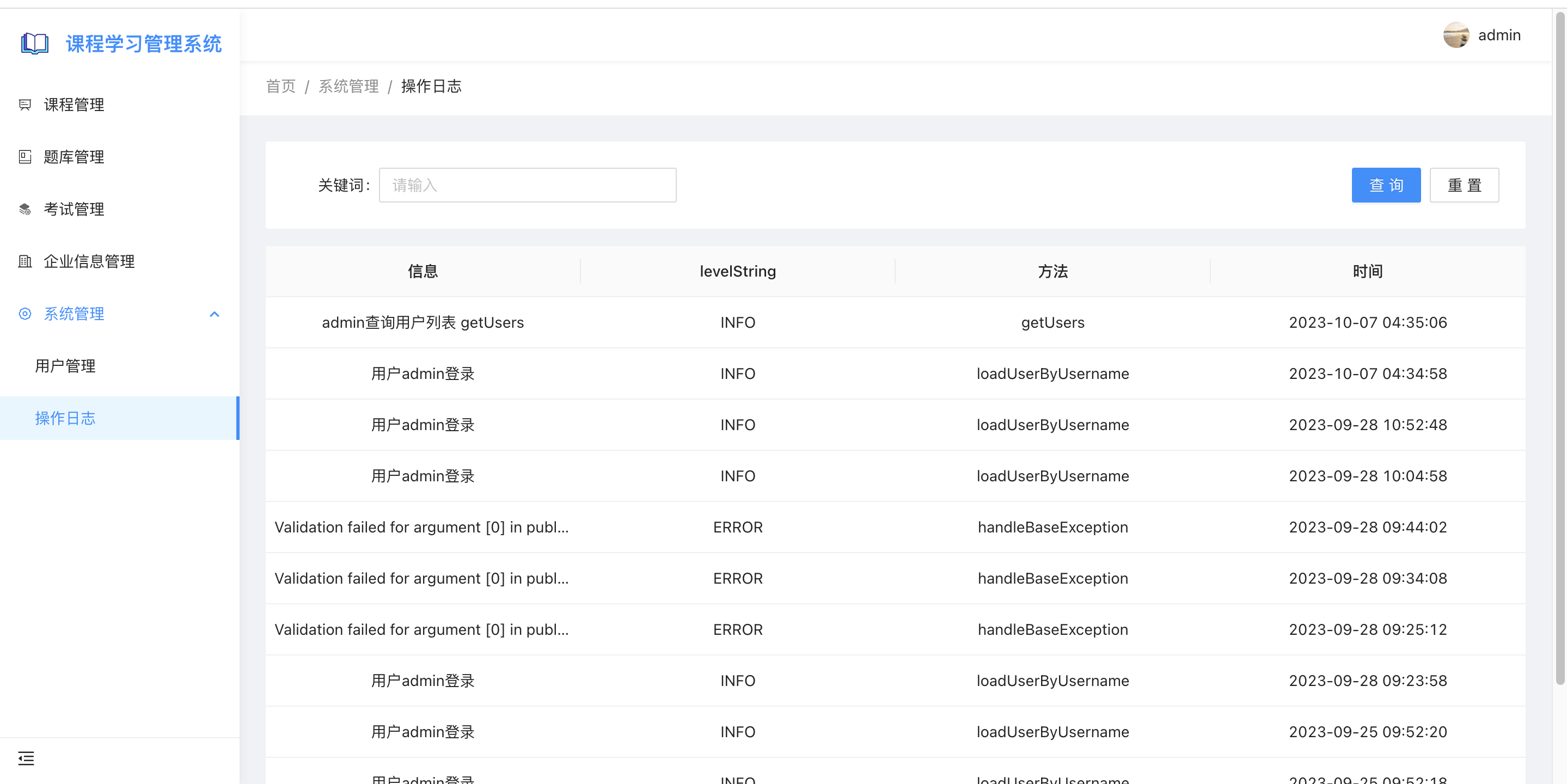
Task: Collapse the sidebar with the fold icon
Action: 26,758
